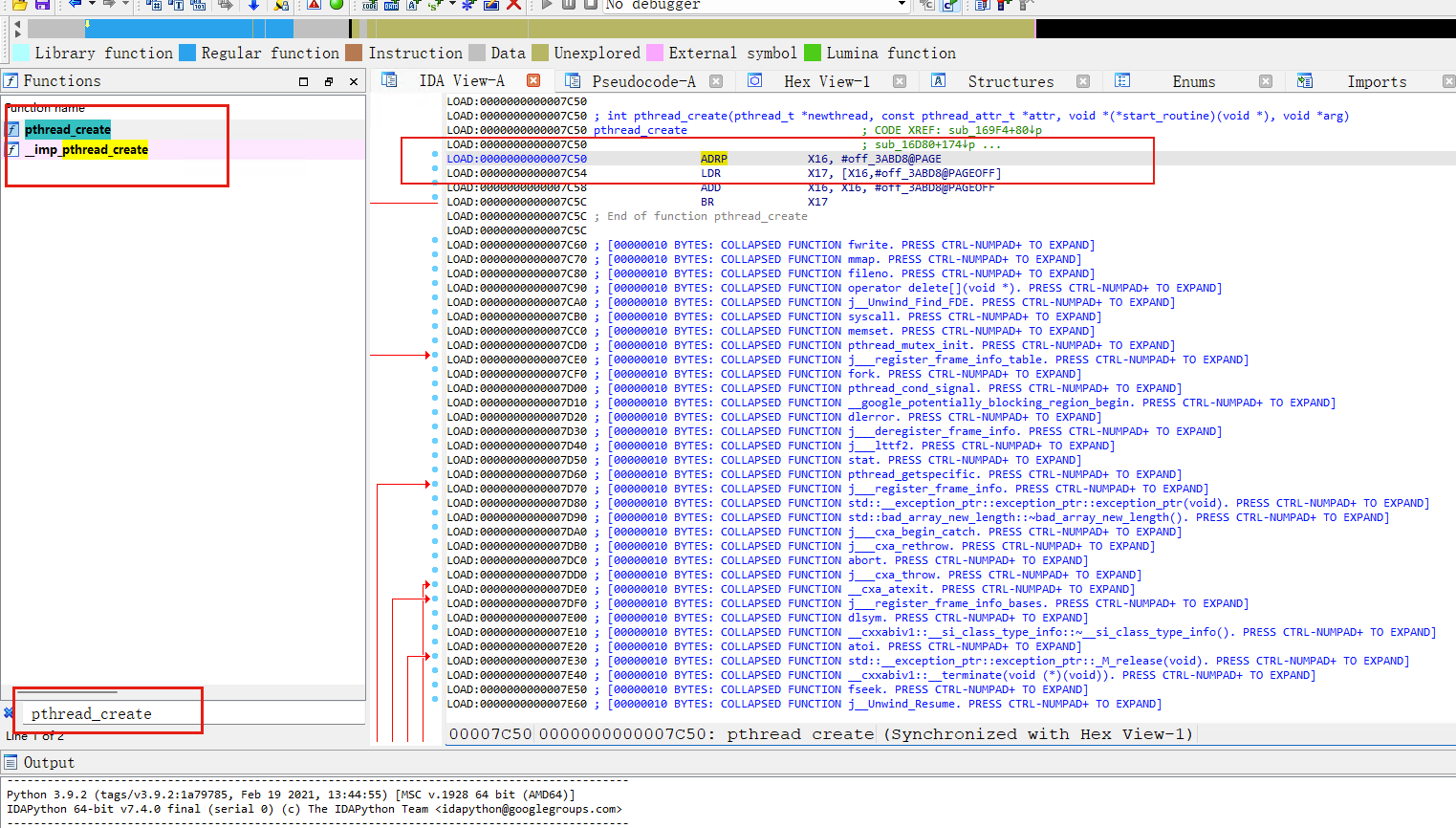The width and height of the screenshot is (1456, 828).
Task: Switch to the Pseudocode-A tab
Action: (x=643, y=81)
